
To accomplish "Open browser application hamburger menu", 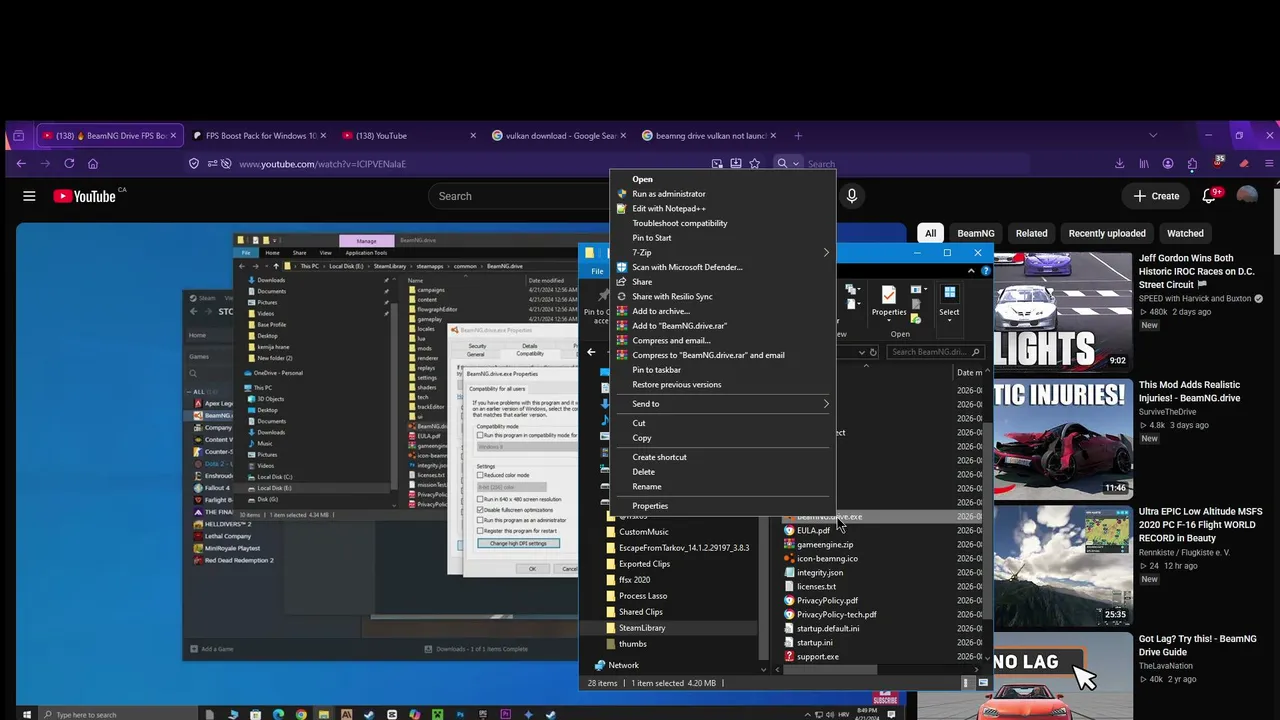I will (1270, 164).
